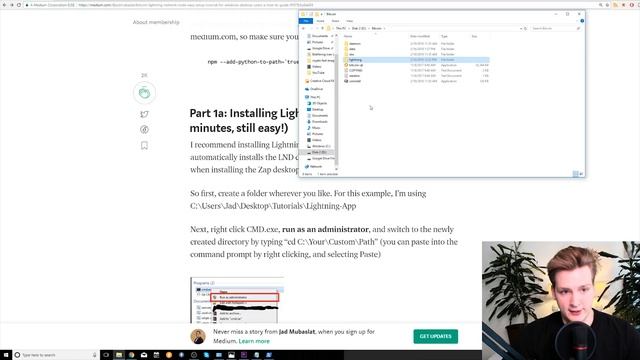Sort files by Size column
The height and width of the screenshot is (360, 640).
(x=474, y=36)
